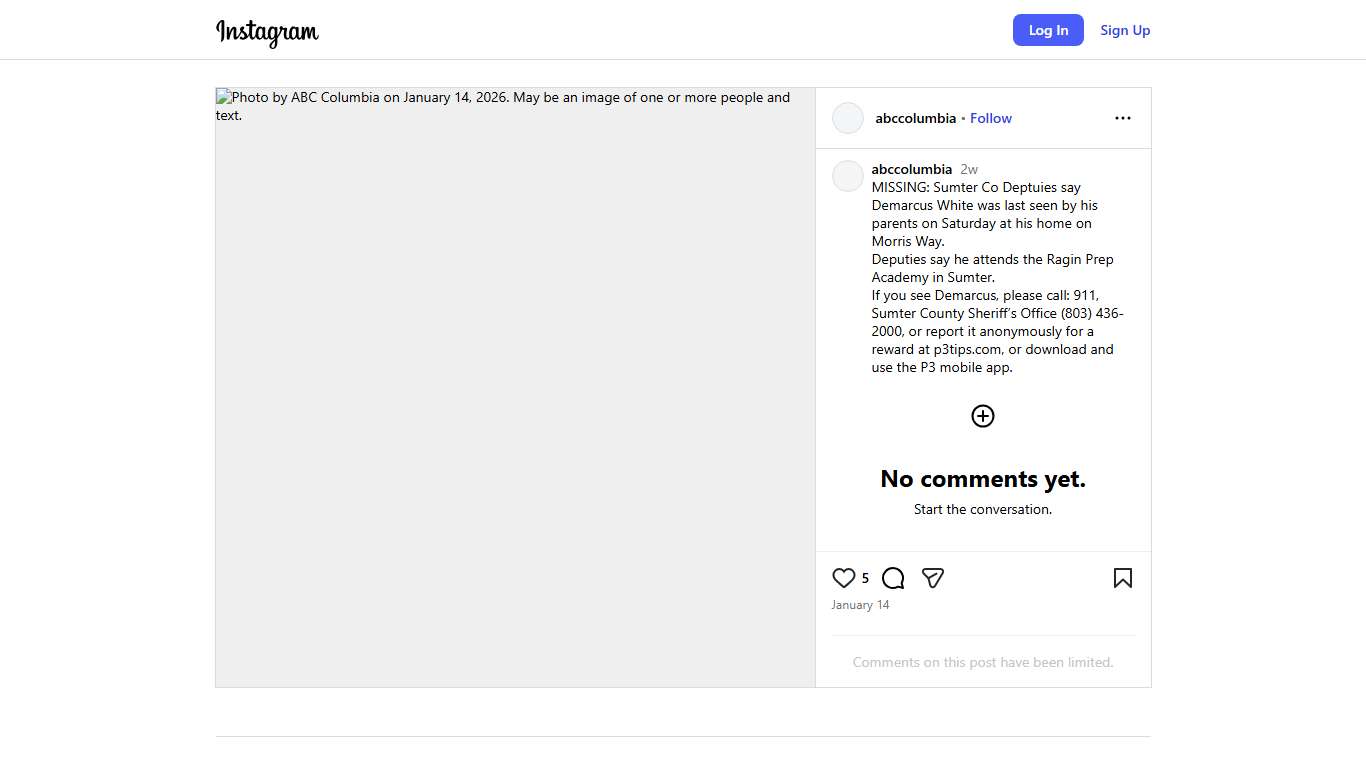The image size is (1366, 768).
Task: Save the post with bookmark icon
Action: click(x=1122, y=578)
